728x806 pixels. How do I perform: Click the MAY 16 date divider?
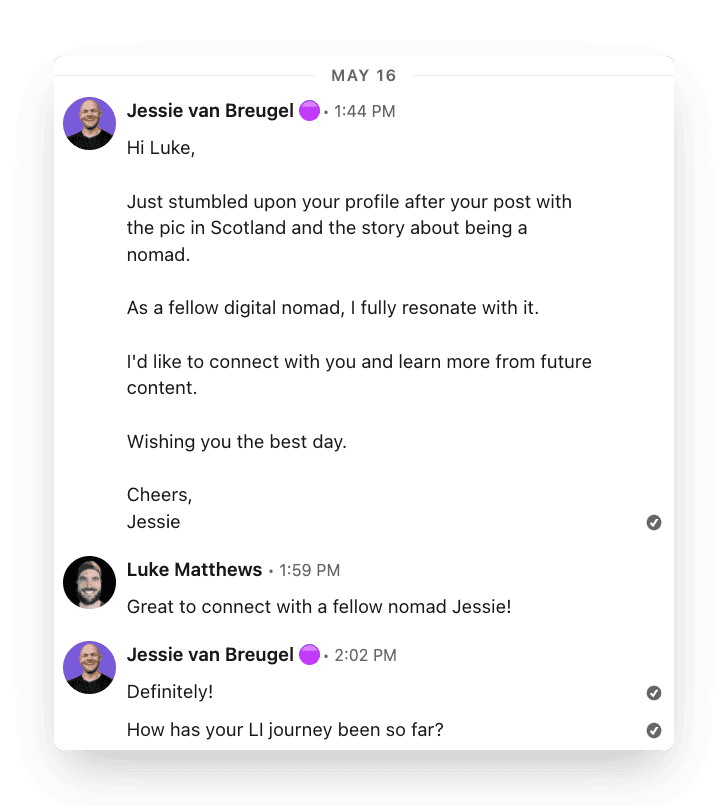tap(364, 76)
